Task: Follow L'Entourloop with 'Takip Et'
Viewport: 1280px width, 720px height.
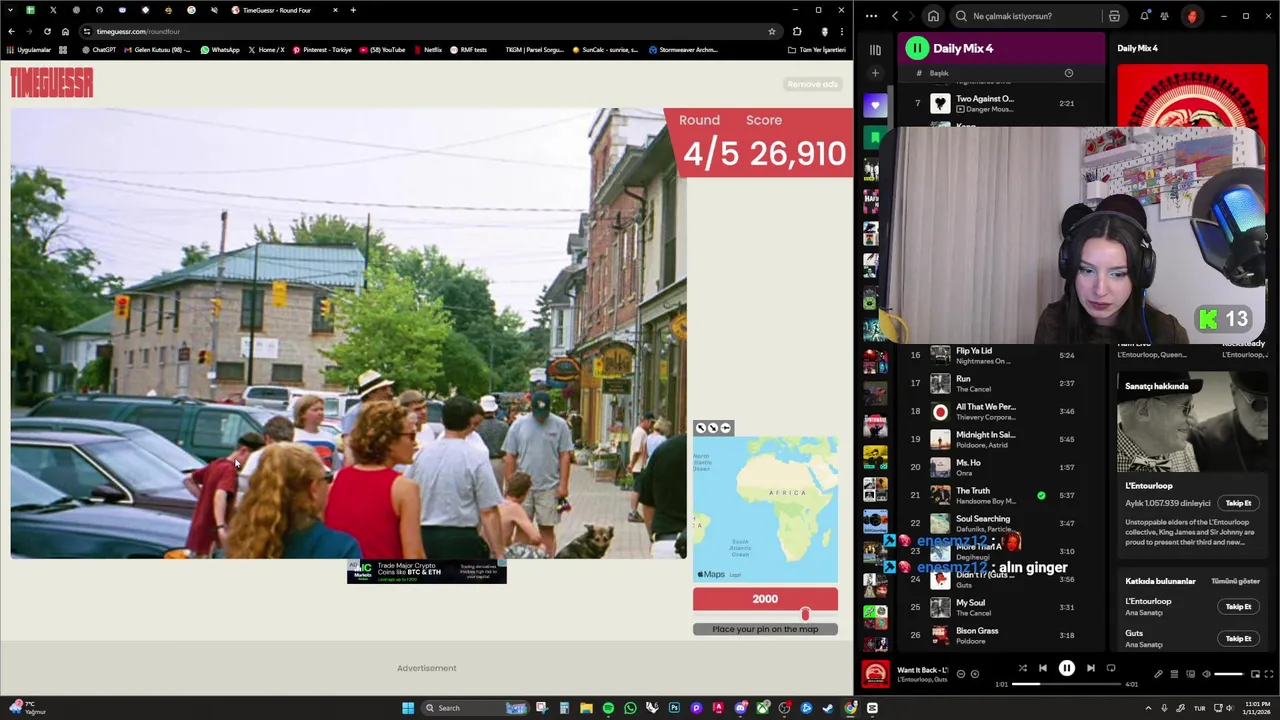Action: coord(1238,503)
